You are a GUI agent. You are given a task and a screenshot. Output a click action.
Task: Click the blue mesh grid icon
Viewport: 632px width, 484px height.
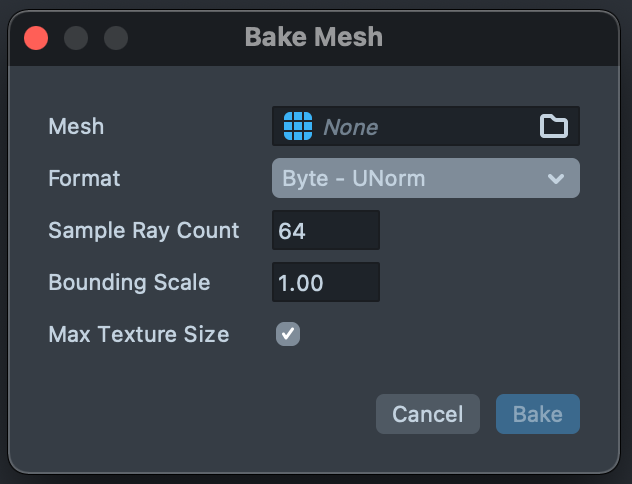[x=298, y=126]
